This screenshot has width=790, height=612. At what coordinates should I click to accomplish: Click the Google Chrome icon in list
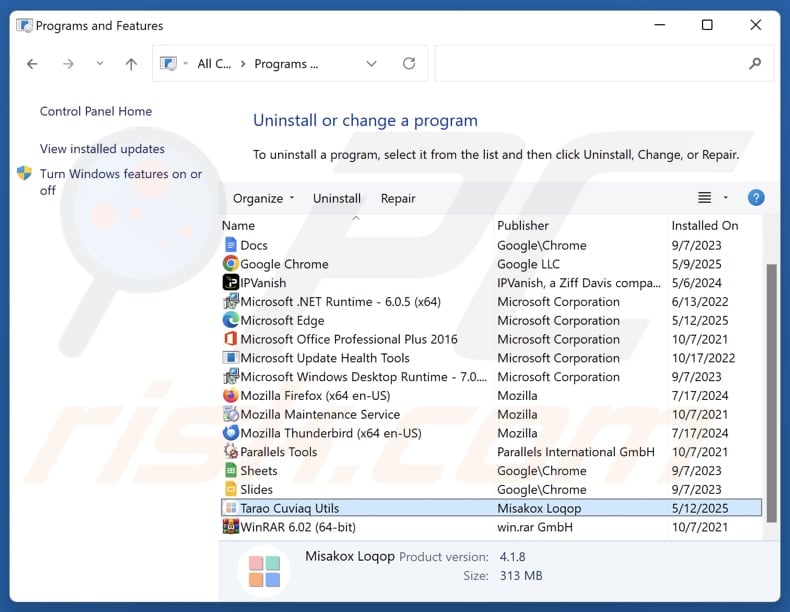pyautogui.click(x=230, y=264)
